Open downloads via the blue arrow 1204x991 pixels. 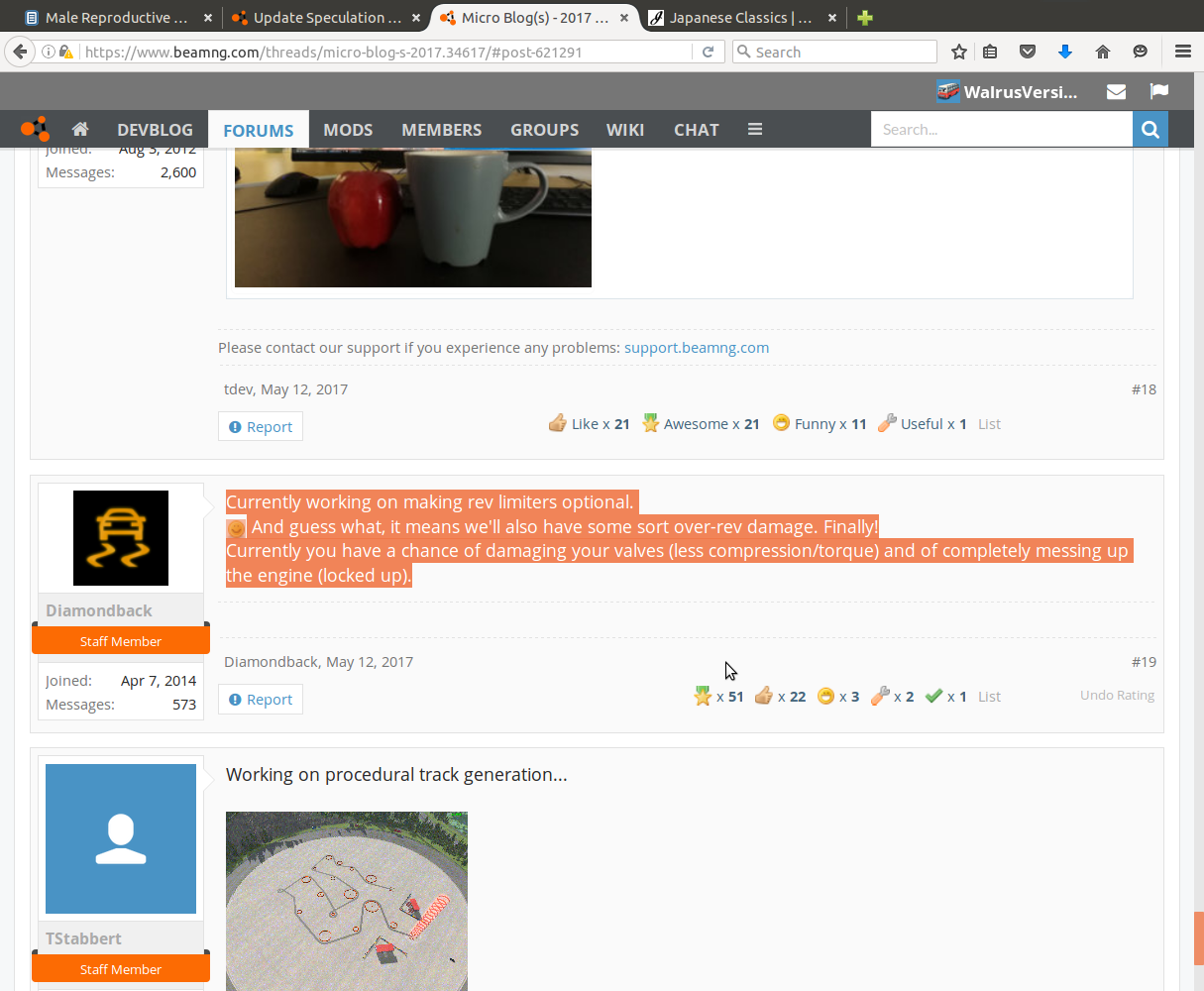click(x=1065, y=52)
